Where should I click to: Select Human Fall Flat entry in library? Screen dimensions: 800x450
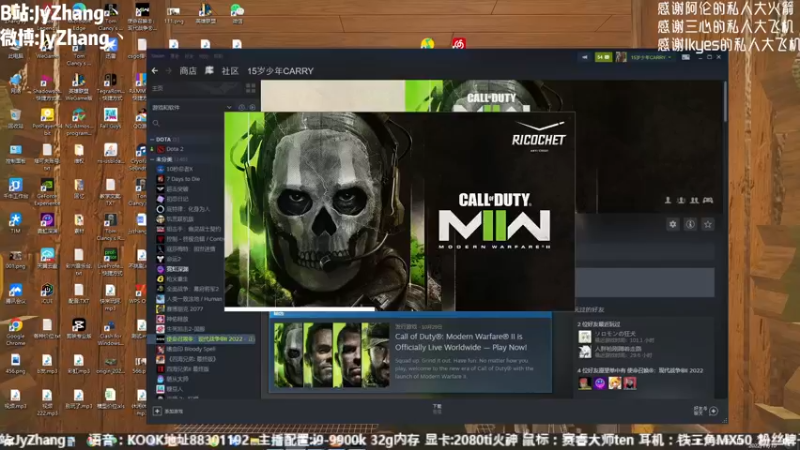(194, 299)
